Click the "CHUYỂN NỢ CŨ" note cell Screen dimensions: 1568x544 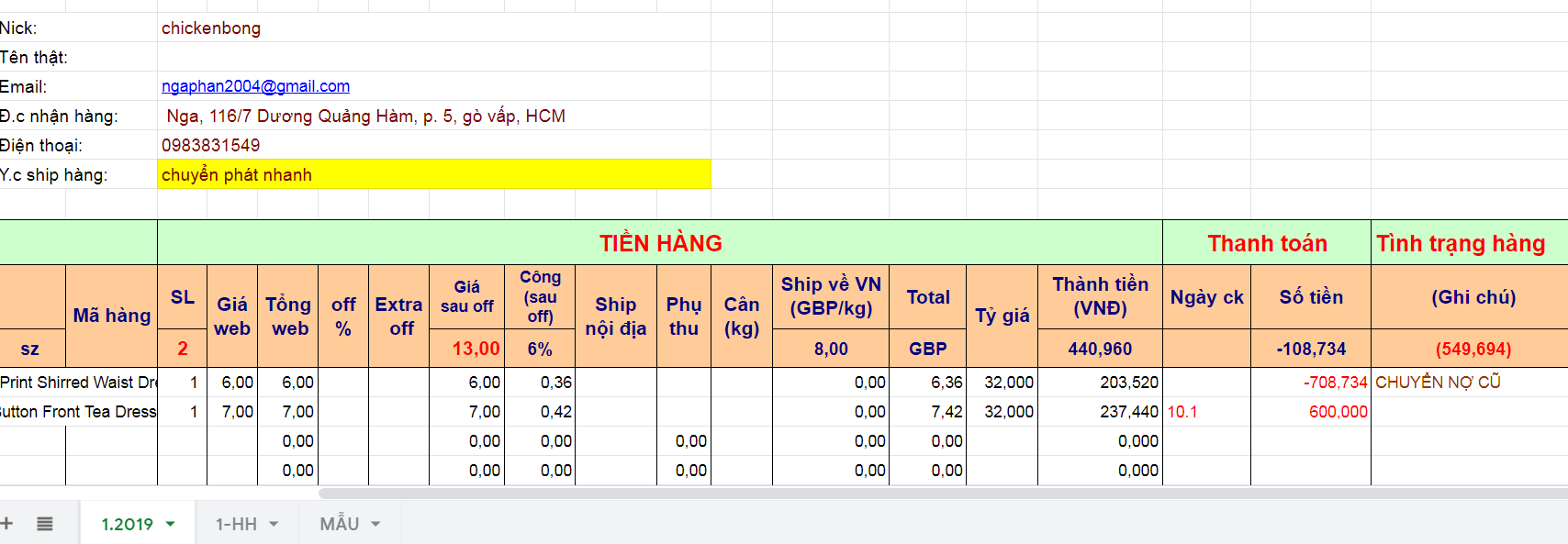coord(1438,383)
